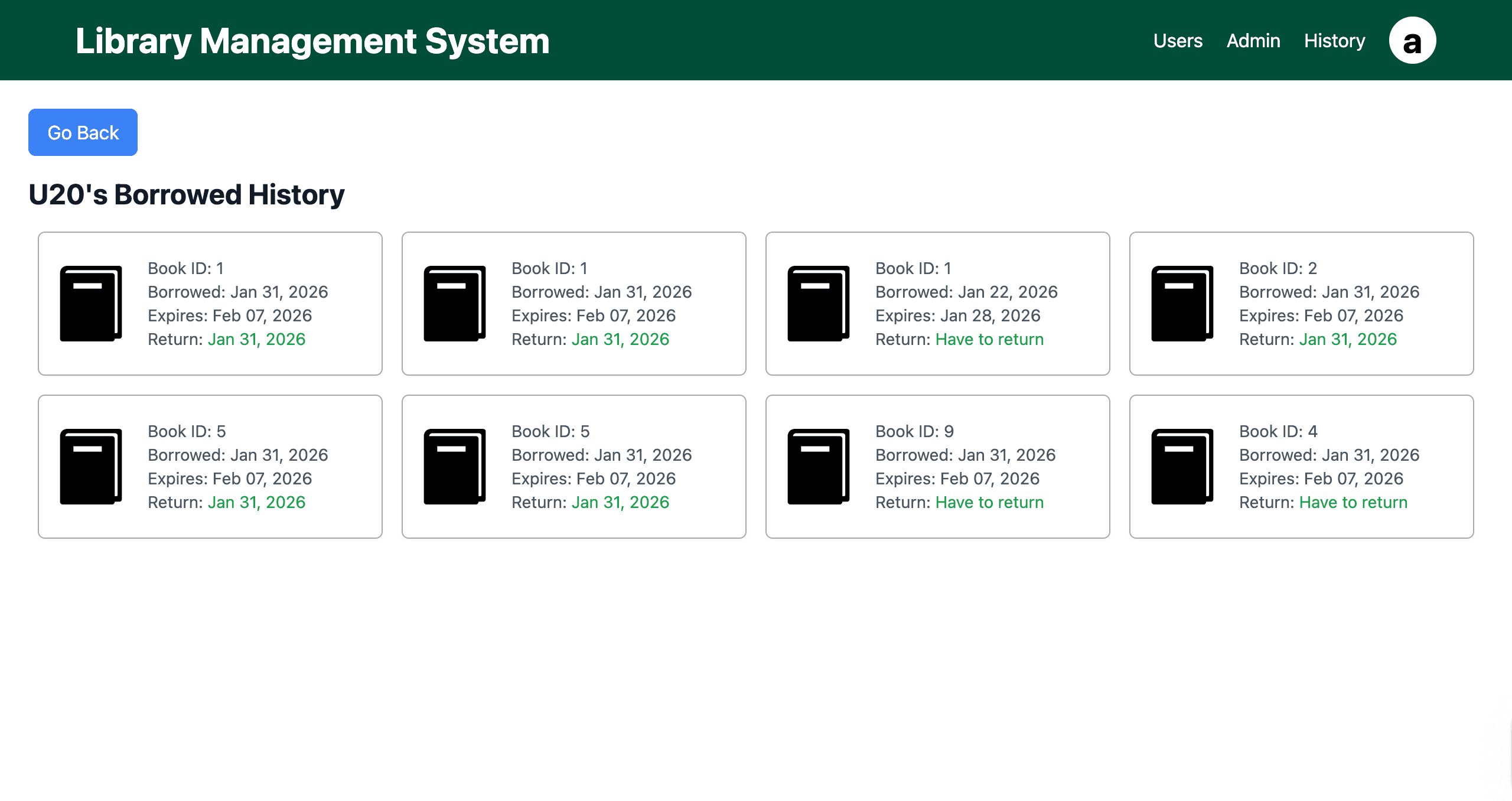
Task: Click the book icon on the Book ID 4 card
Action: click(1182, 467)
